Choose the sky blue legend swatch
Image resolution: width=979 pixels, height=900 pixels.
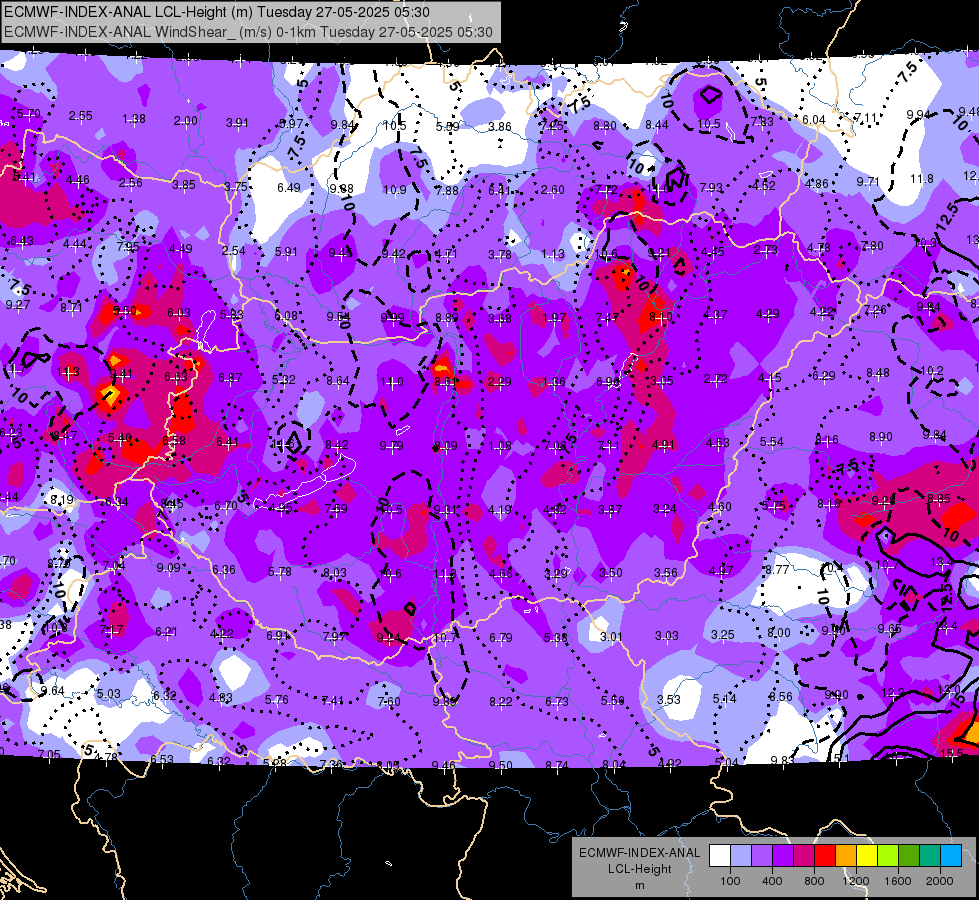pos(951,856)
